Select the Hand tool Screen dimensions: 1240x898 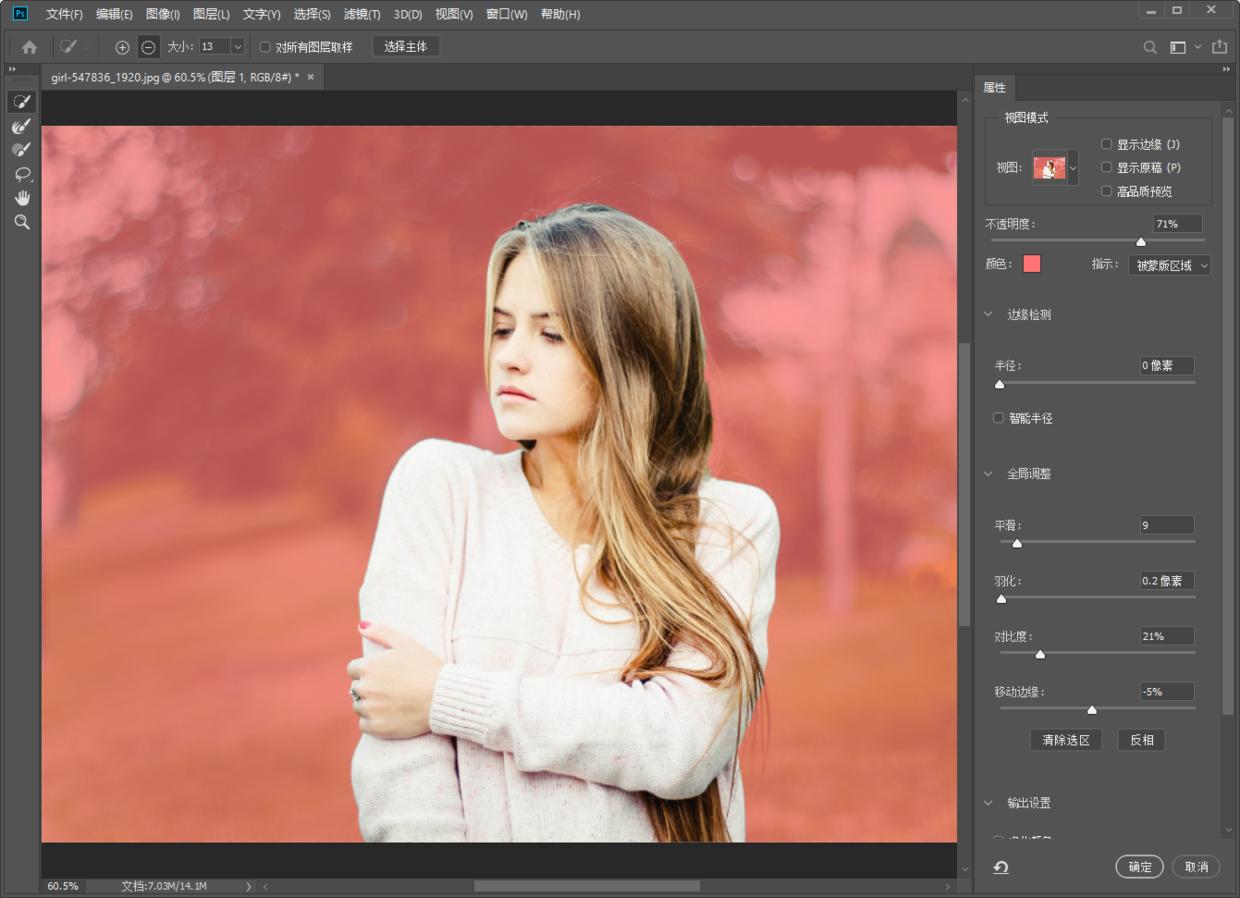(x=21, y=198)
